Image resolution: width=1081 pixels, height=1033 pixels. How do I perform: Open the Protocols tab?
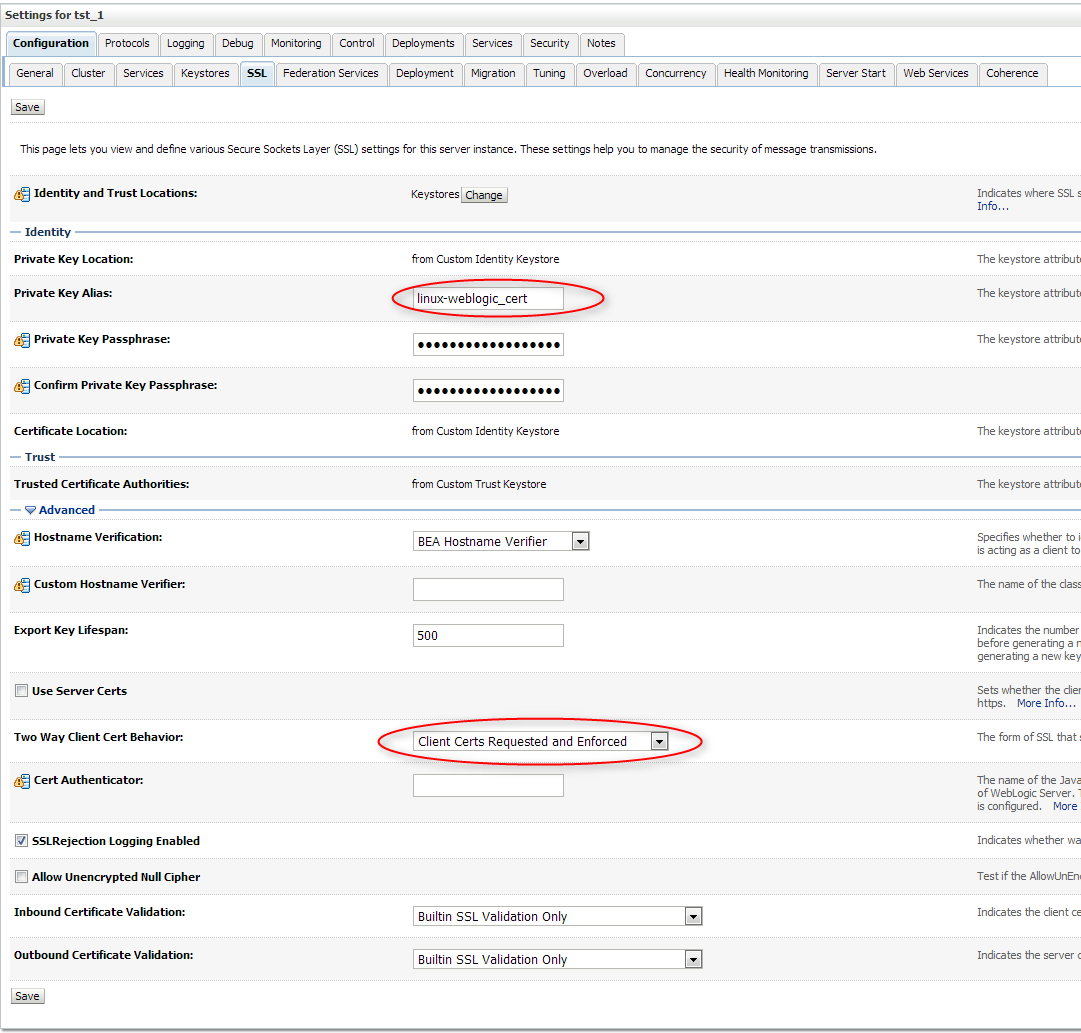128,44
